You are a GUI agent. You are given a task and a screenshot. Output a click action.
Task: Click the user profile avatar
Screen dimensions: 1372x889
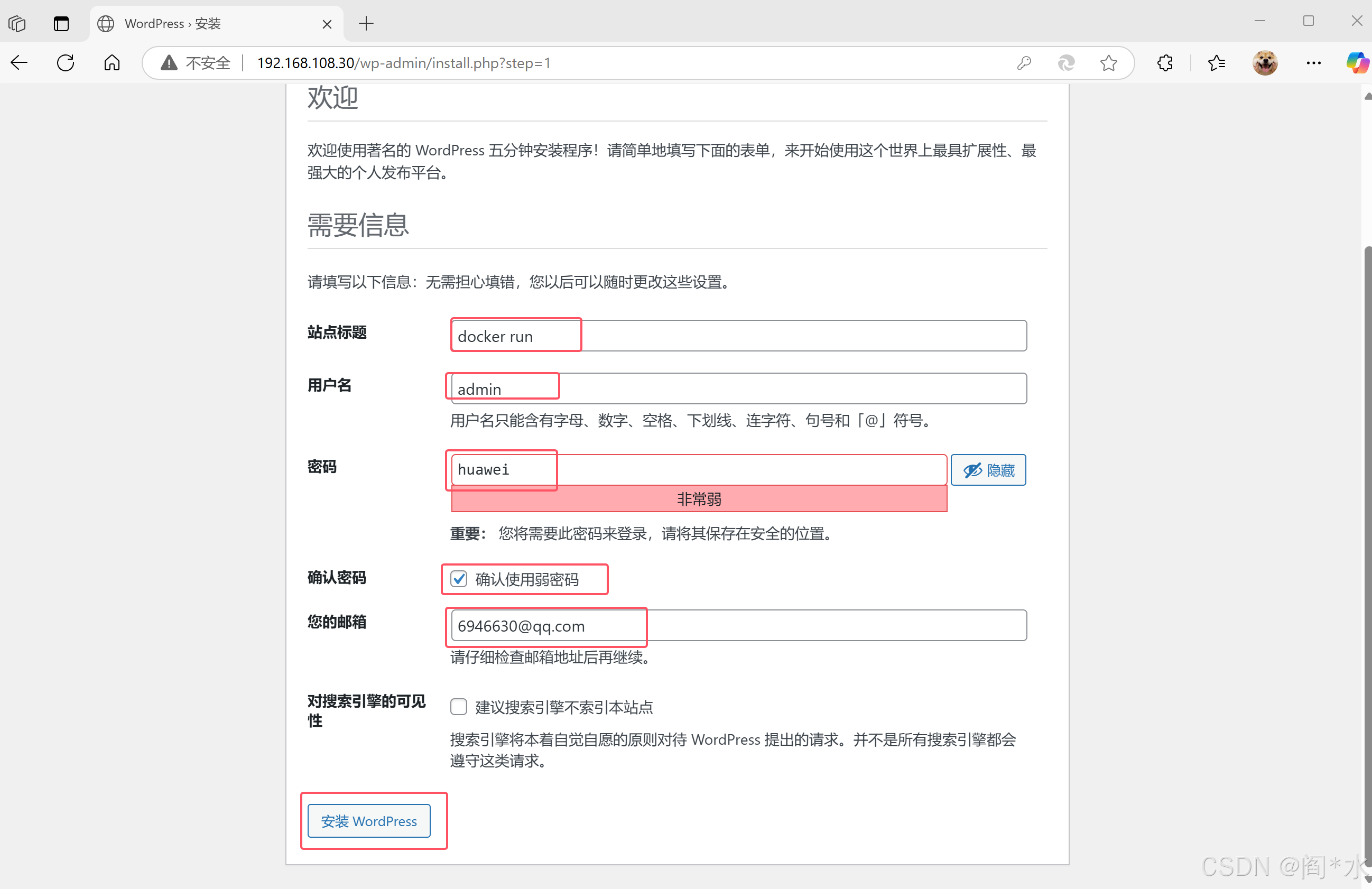(x=1265, y=63)
